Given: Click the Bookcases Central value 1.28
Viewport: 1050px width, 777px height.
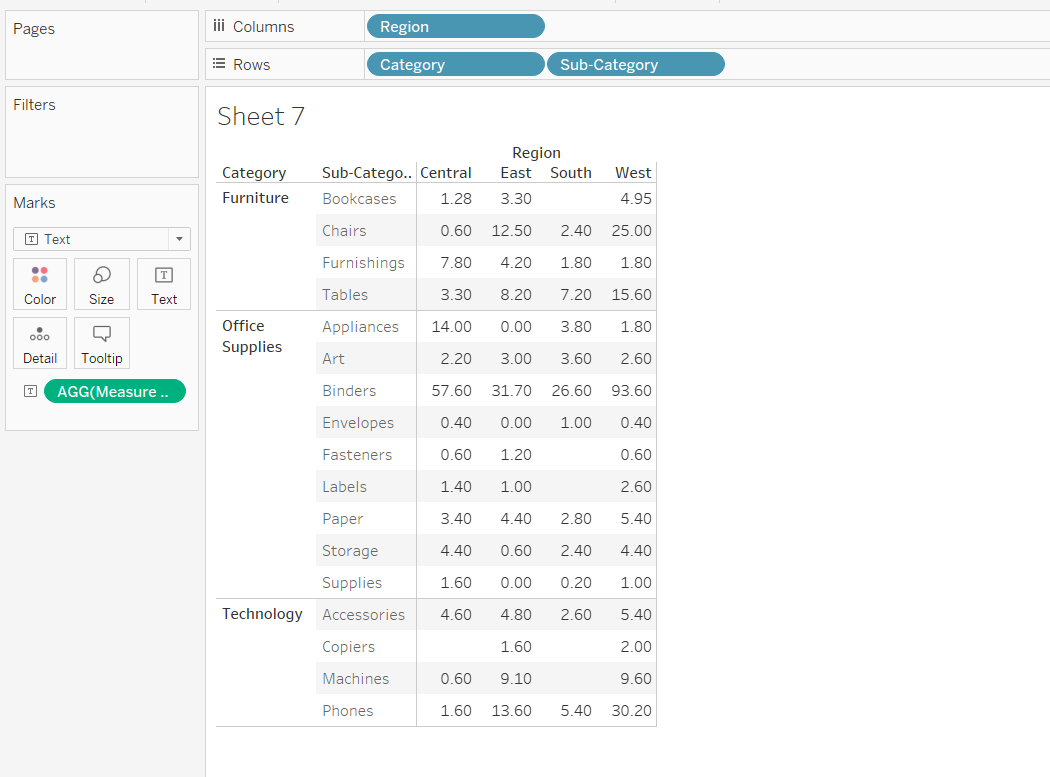Looking at the screenshot, I should coord(456,199).
